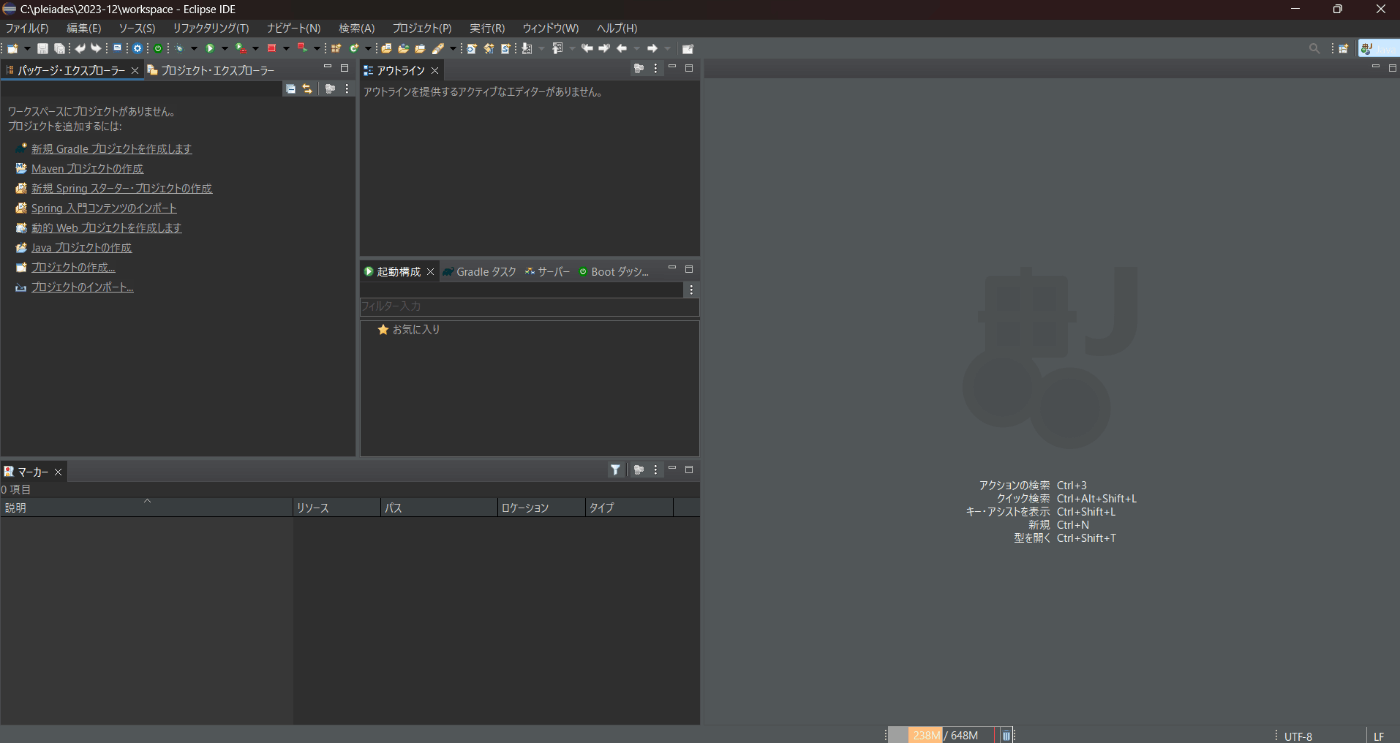Screen dimensions: 1400x743
Task: Click the New wizard toolbar icon
Action: tap(12, 48)
